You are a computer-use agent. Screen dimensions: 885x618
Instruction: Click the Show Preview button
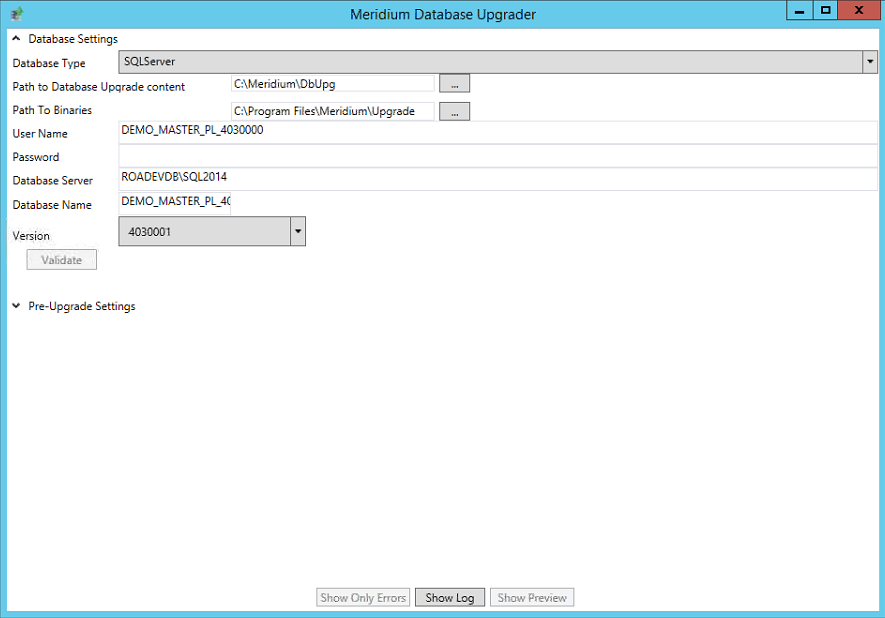pos(532,597)
